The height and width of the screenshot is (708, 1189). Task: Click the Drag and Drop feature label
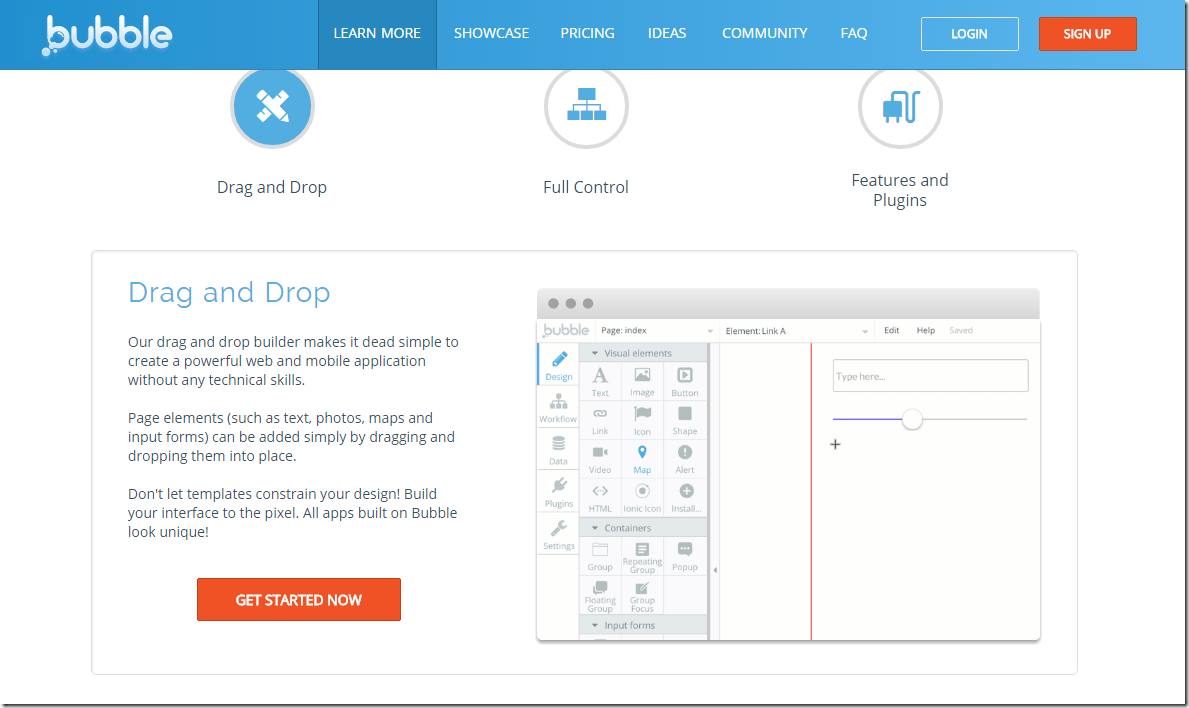[272, 187]
